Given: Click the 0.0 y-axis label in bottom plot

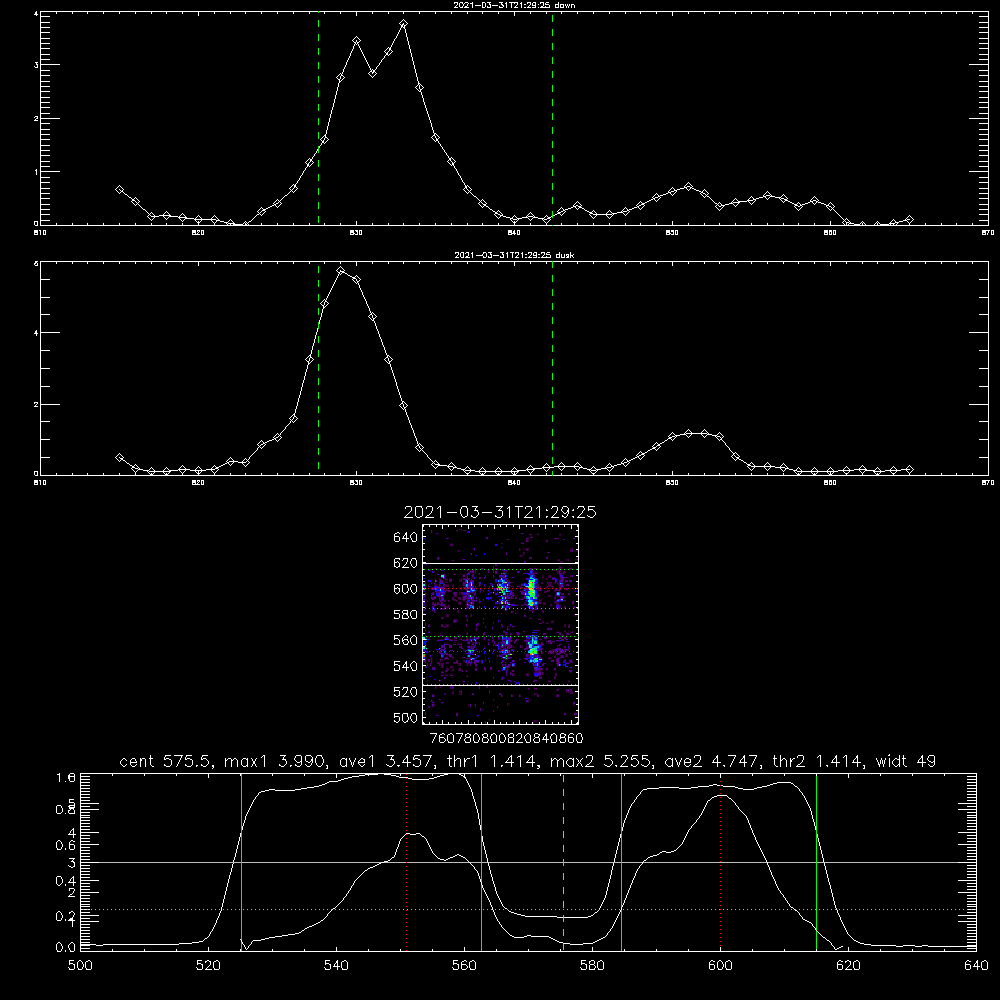Looking at the screenshot, I should [66, 948].
